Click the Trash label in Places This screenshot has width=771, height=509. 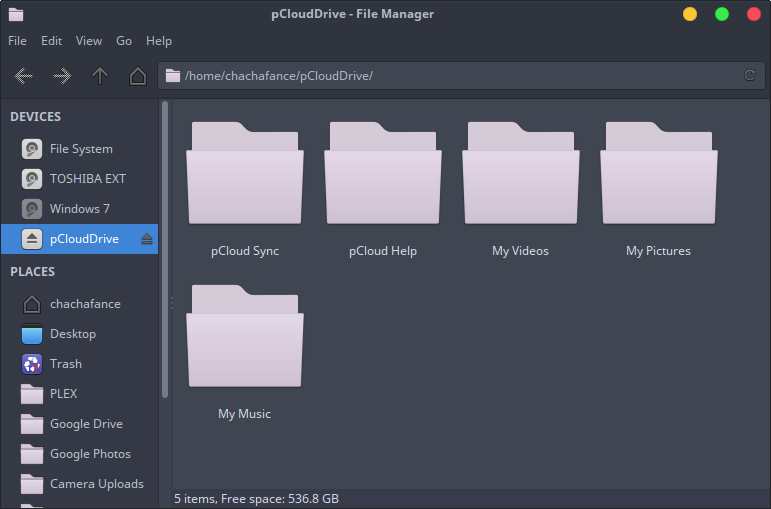66,364
